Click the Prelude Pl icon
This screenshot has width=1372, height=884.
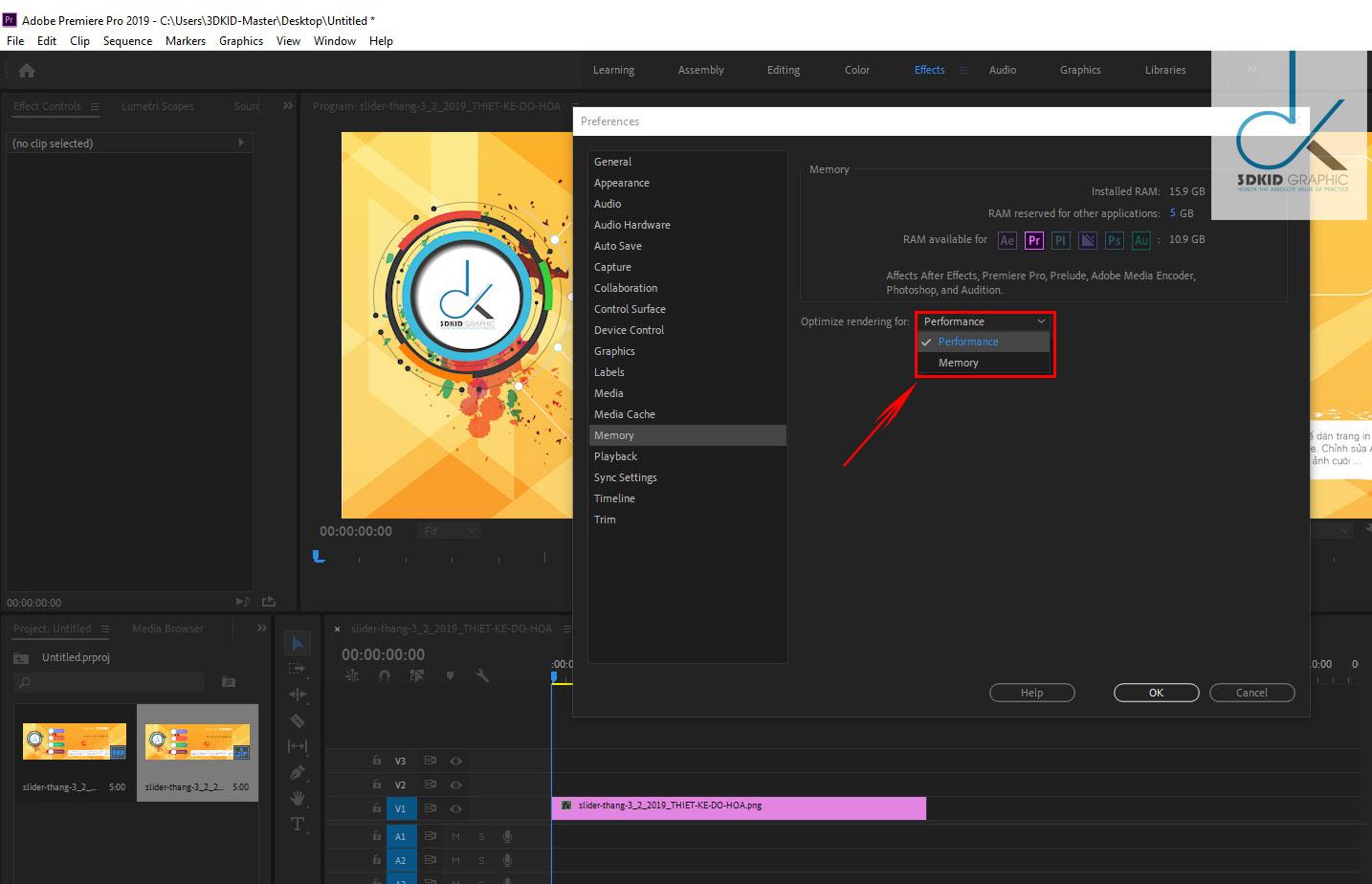point(1060,240)
